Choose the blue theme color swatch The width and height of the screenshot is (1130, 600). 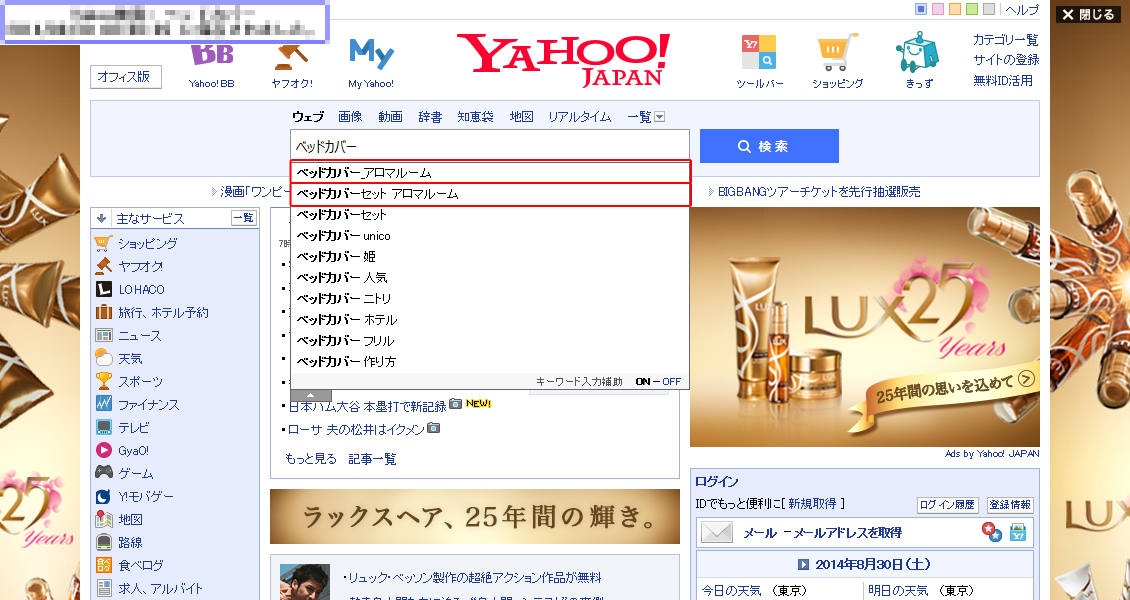pyautogui.click(x=920, y=9)
